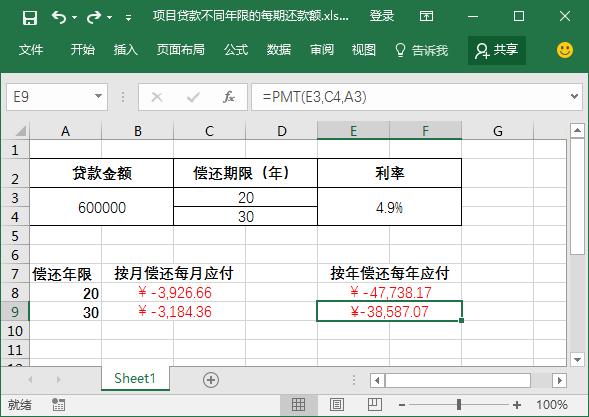The image size is (589, 417).
Task: Switch to the 数据 ribbon tab
Action: [x=279, y=50]
